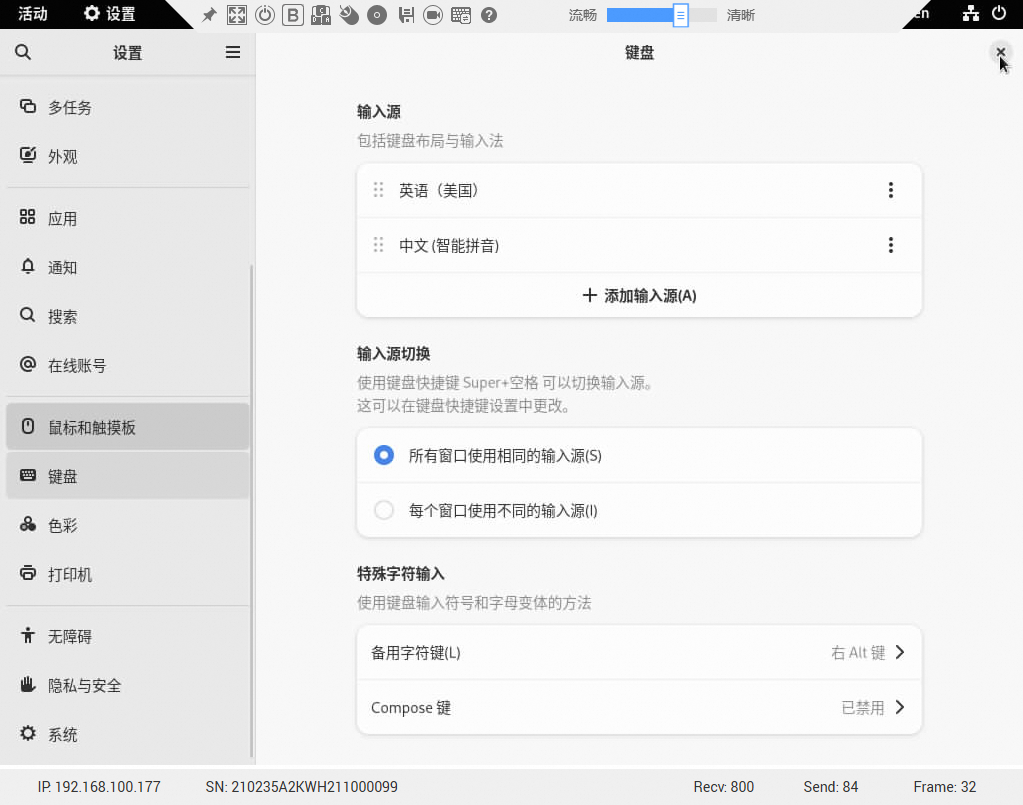Click the search icon in settings sidebar

[23, 53]
